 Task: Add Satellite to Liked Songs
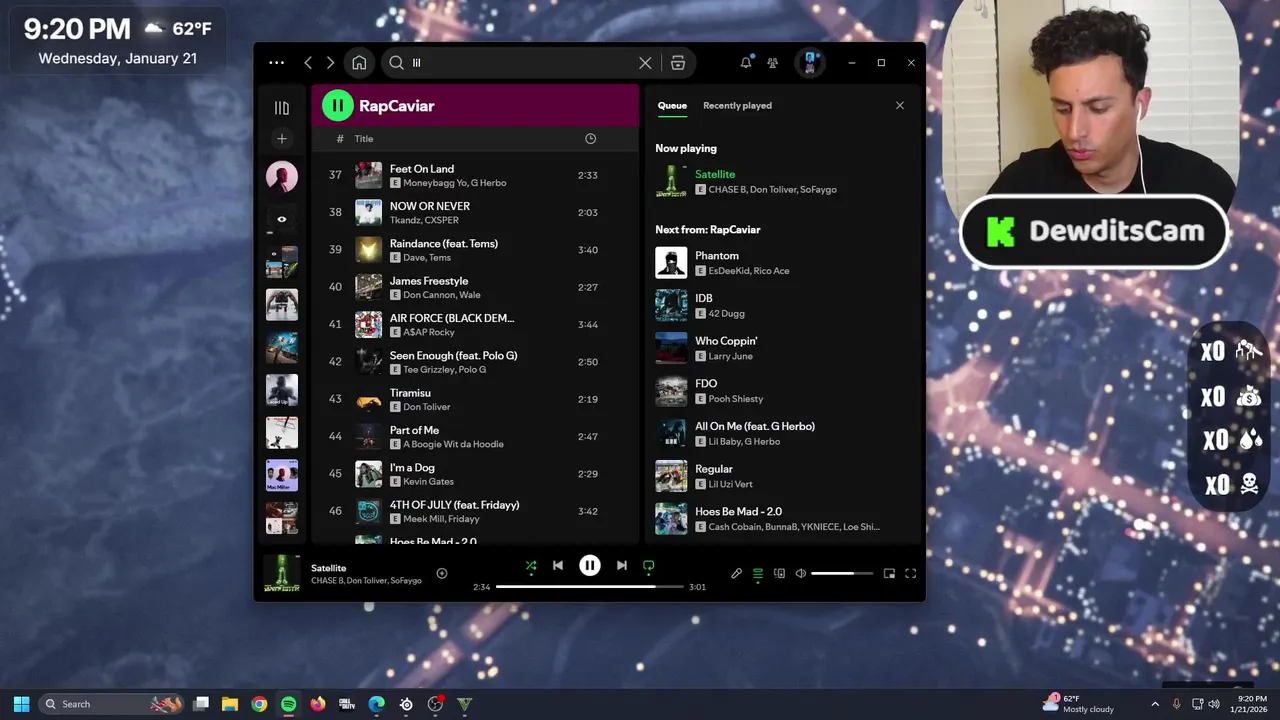coord(442,574)
